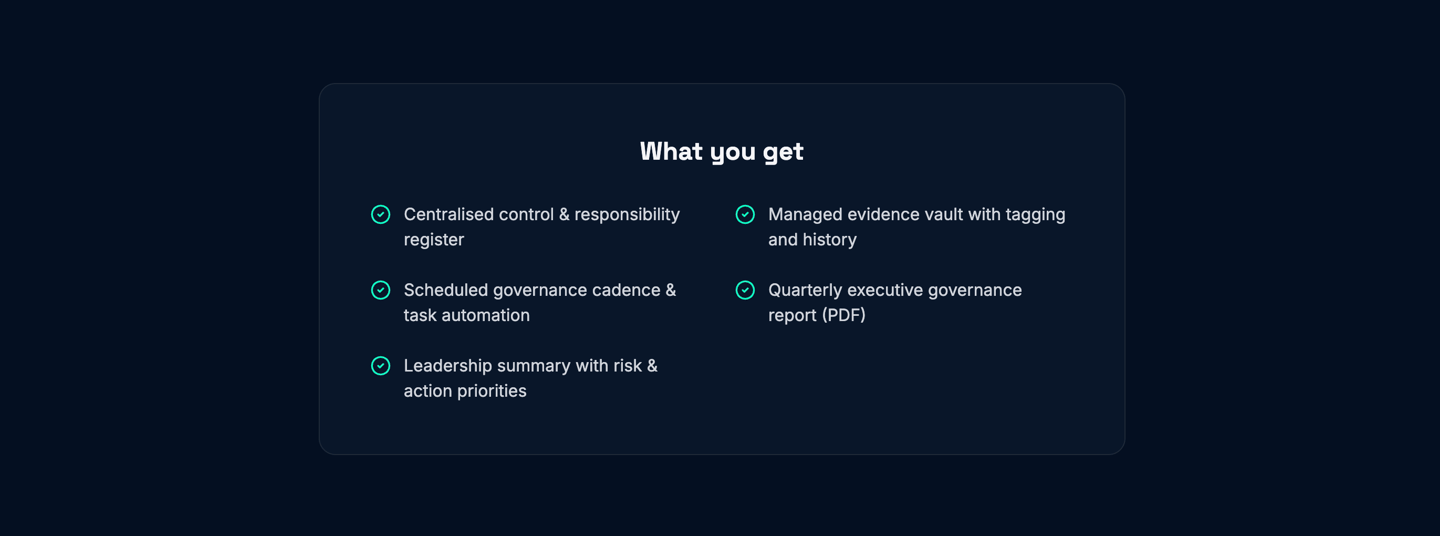
Task: Click the checkmark icon beside Quarterly executive governance
Action: 745,290
